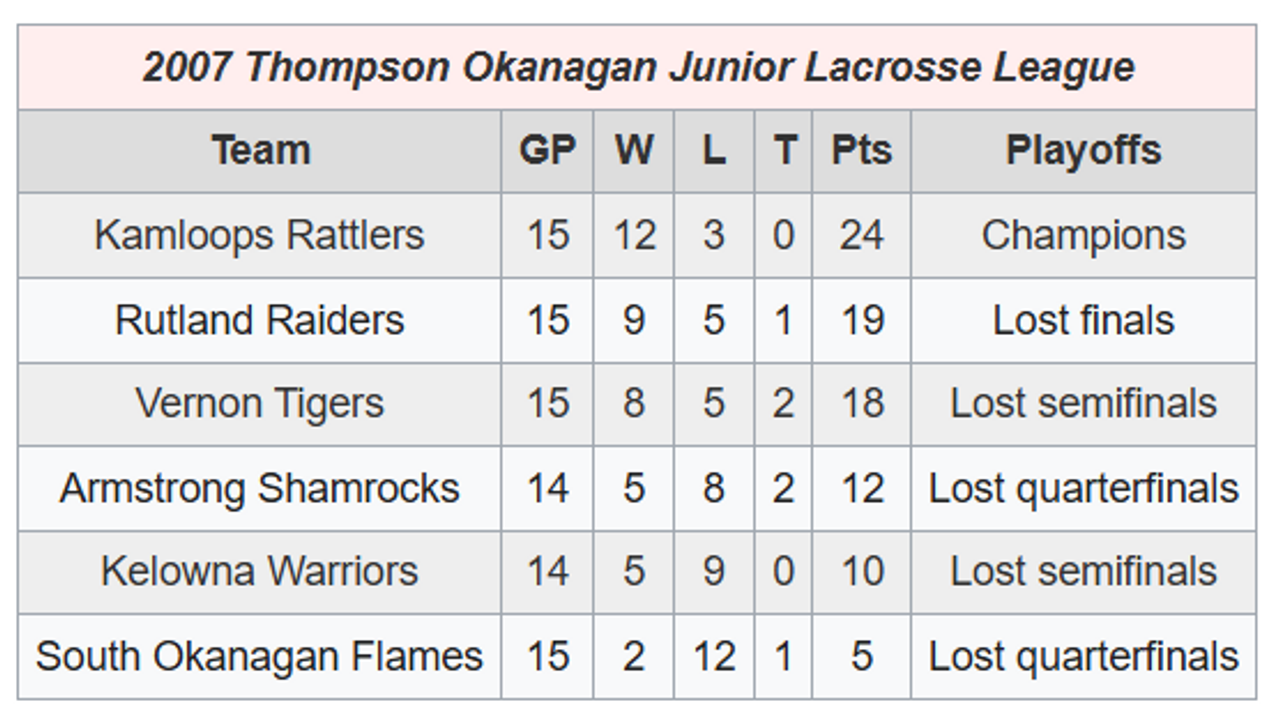Click the Vernon Tigers team cell
The height and width of the screenshot is (714, 1280).
260,404
